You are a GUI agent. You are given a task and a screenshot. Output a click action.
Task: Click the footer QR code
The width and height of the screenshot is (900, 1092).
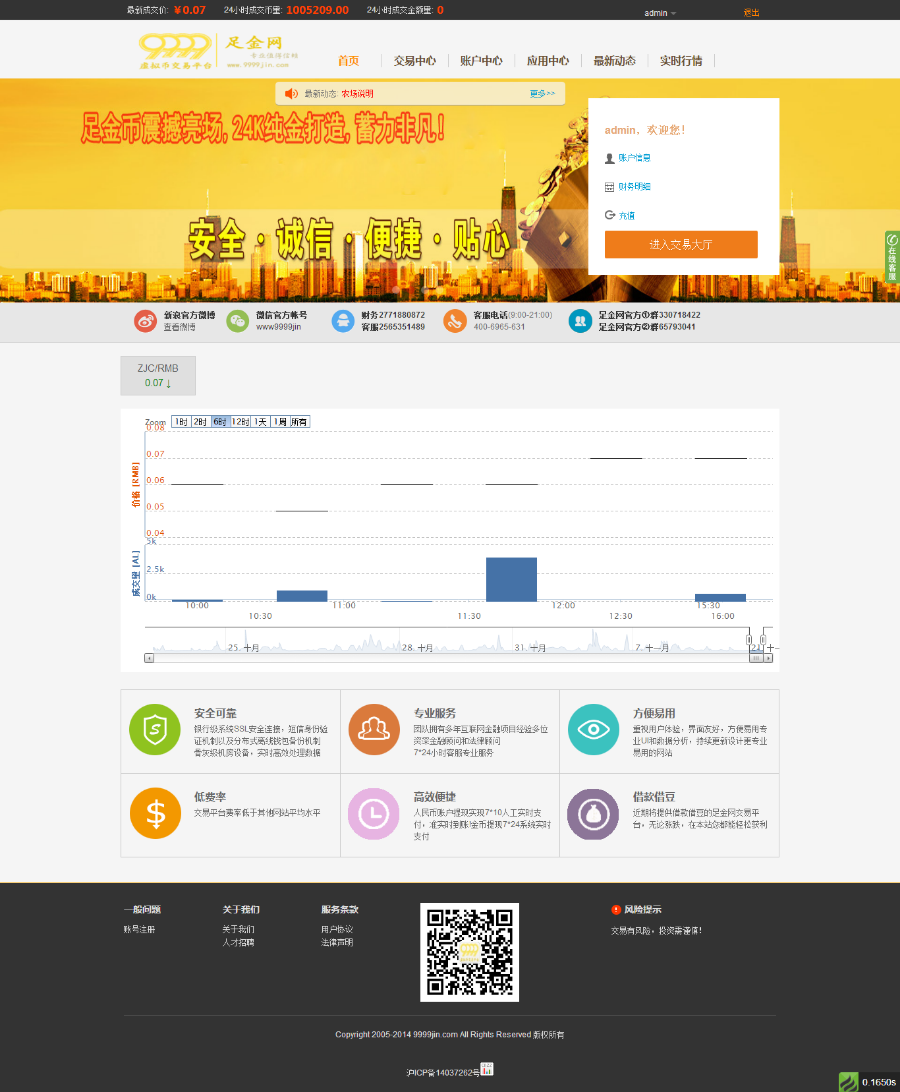click(x=470, y=952)
